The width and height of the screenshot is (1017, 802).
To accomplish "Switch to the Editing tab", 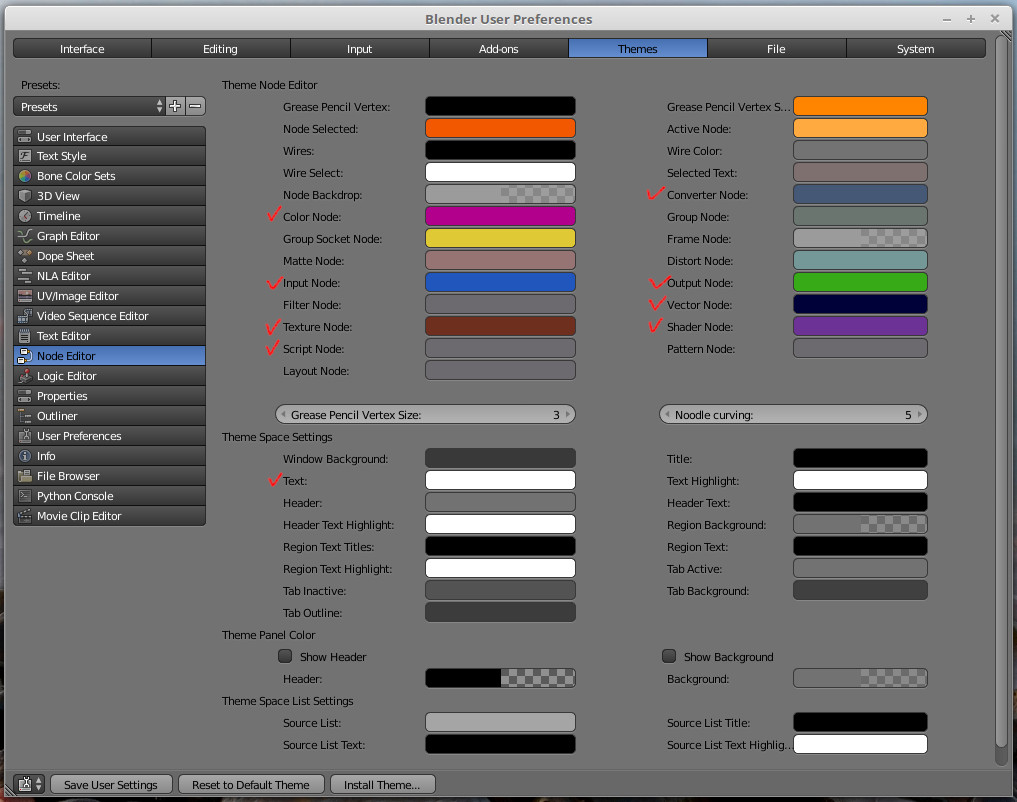I will (221, 49).
